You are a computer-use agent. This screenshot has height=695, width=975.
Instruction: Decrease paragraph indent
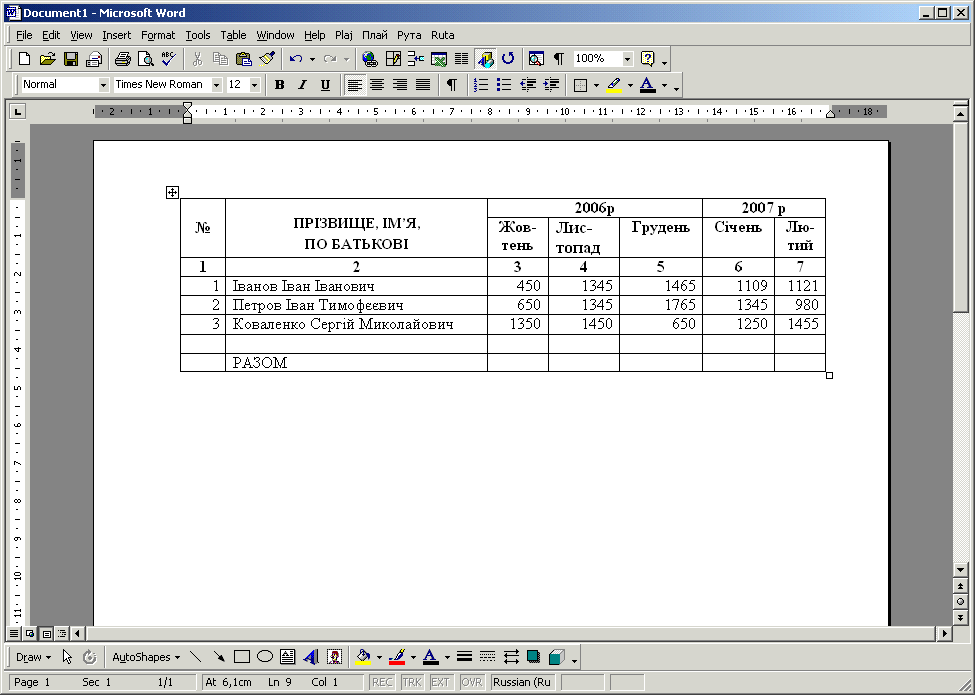(x=527, y=85)
